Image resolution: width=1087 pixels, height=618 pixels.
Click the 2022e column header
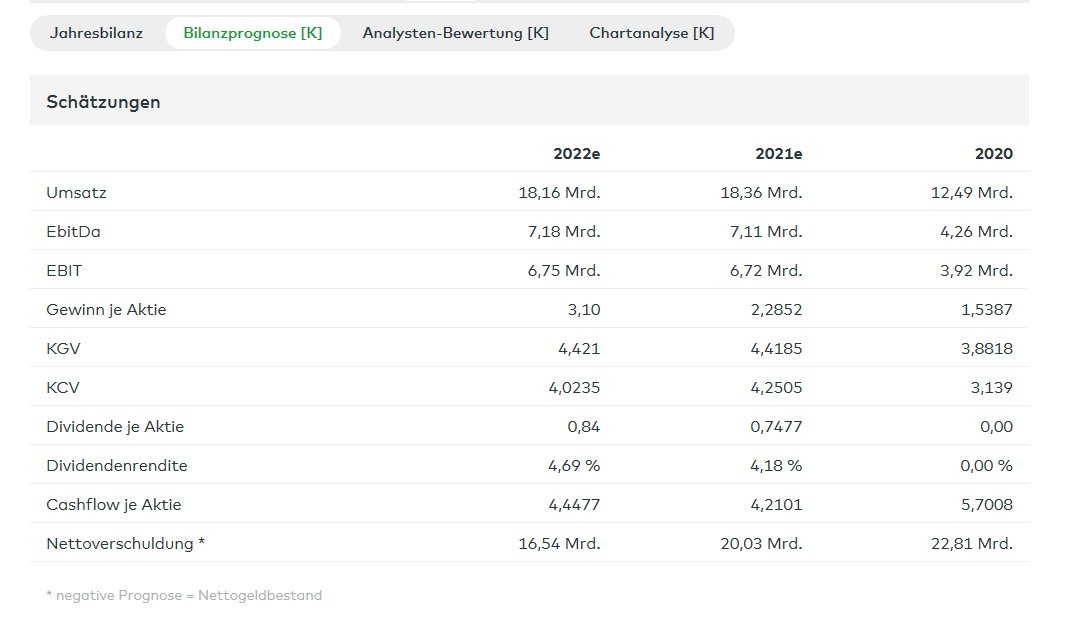[576, 154]
